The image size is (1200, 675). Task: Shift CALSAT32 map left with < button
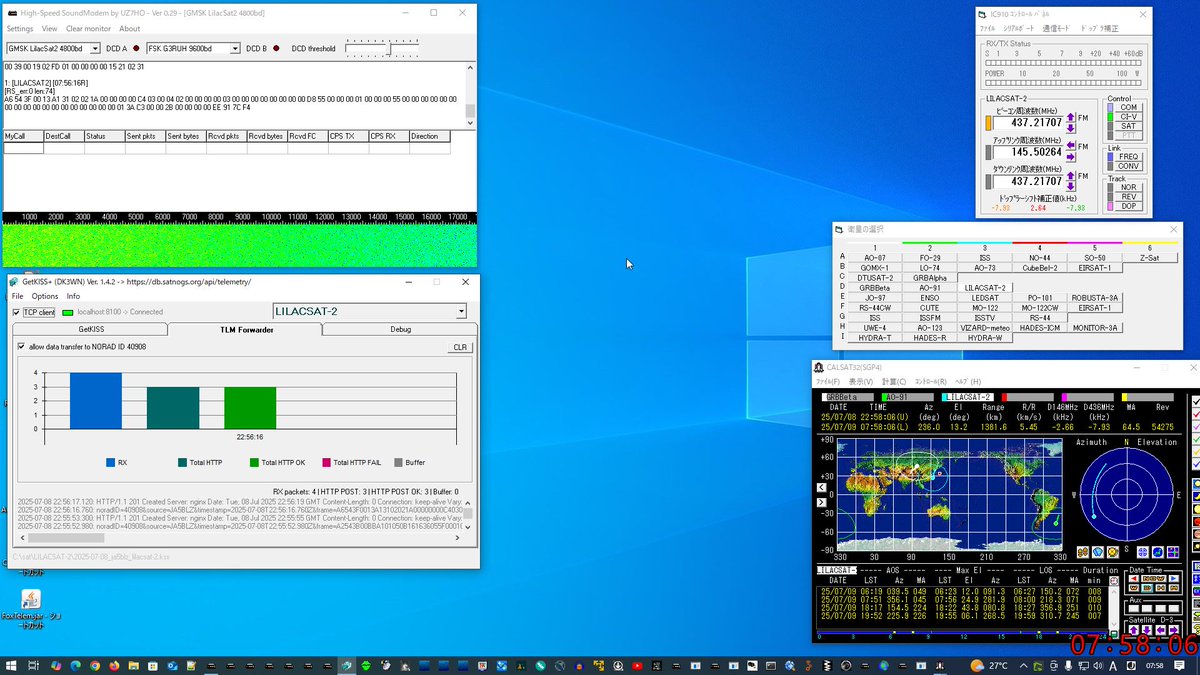(x=823, y=487)
